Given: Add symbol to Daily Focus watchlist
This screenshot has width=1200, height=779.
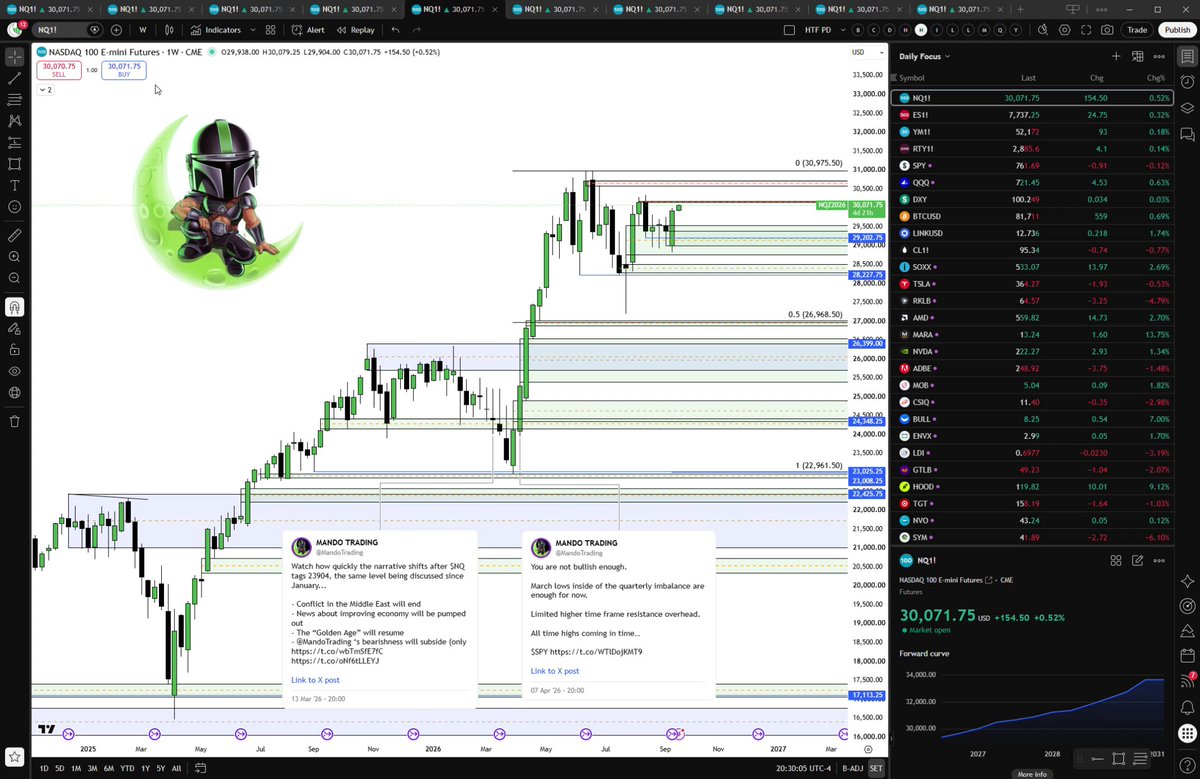Looking at the screenshot, I should (1116, 56).
